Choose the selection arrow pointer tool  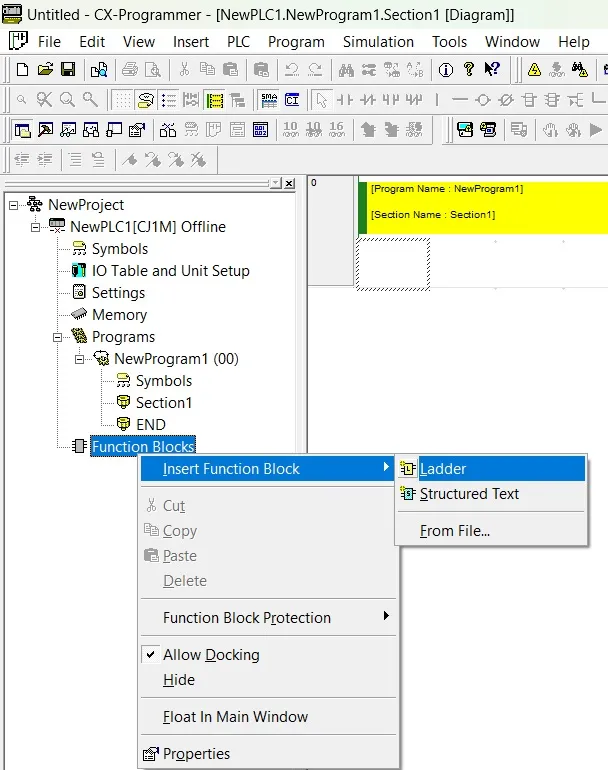(x=321, y=100)
